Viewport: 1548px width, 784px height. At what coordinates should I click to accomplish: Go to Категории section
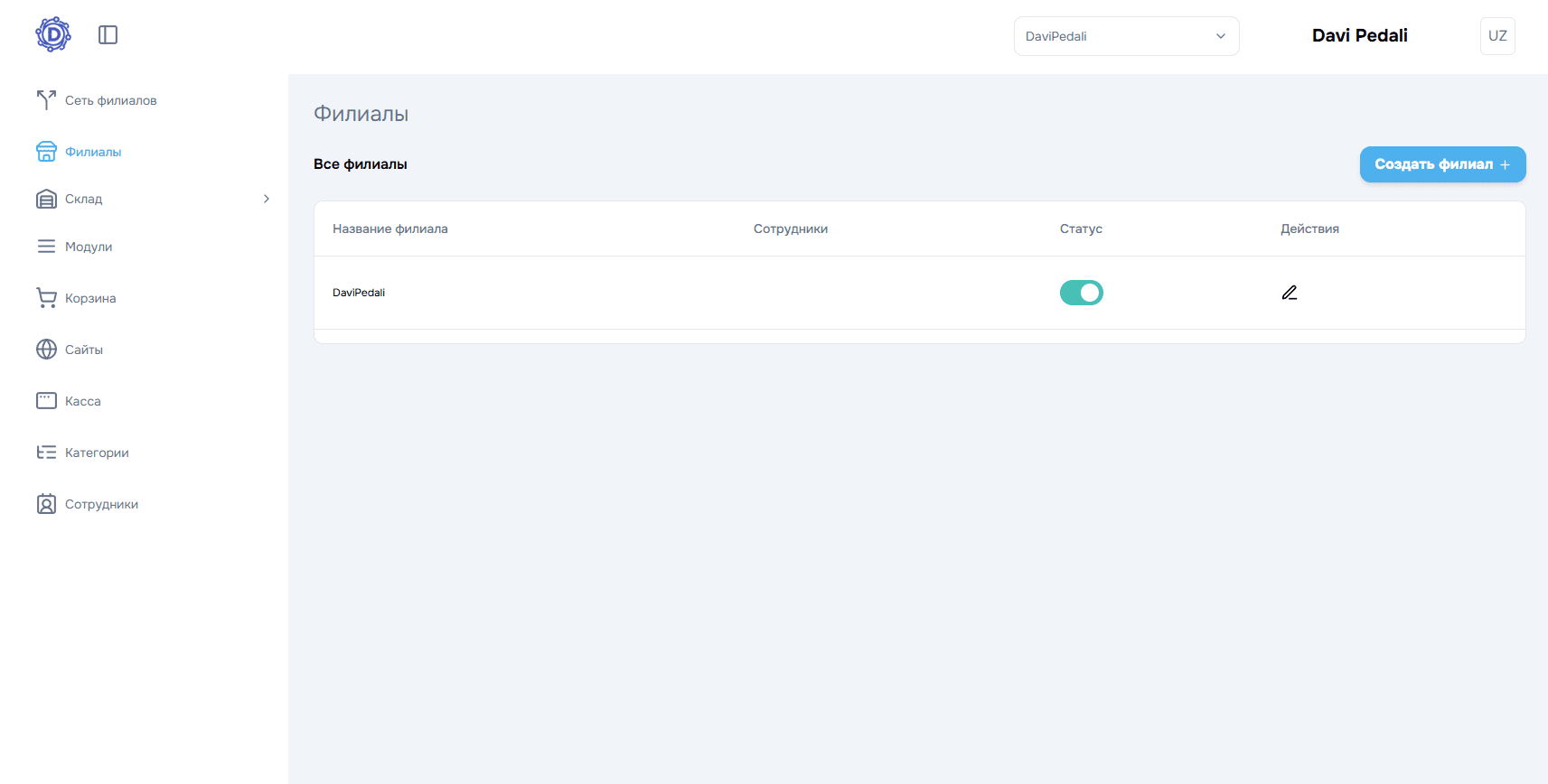pos(97,453)
